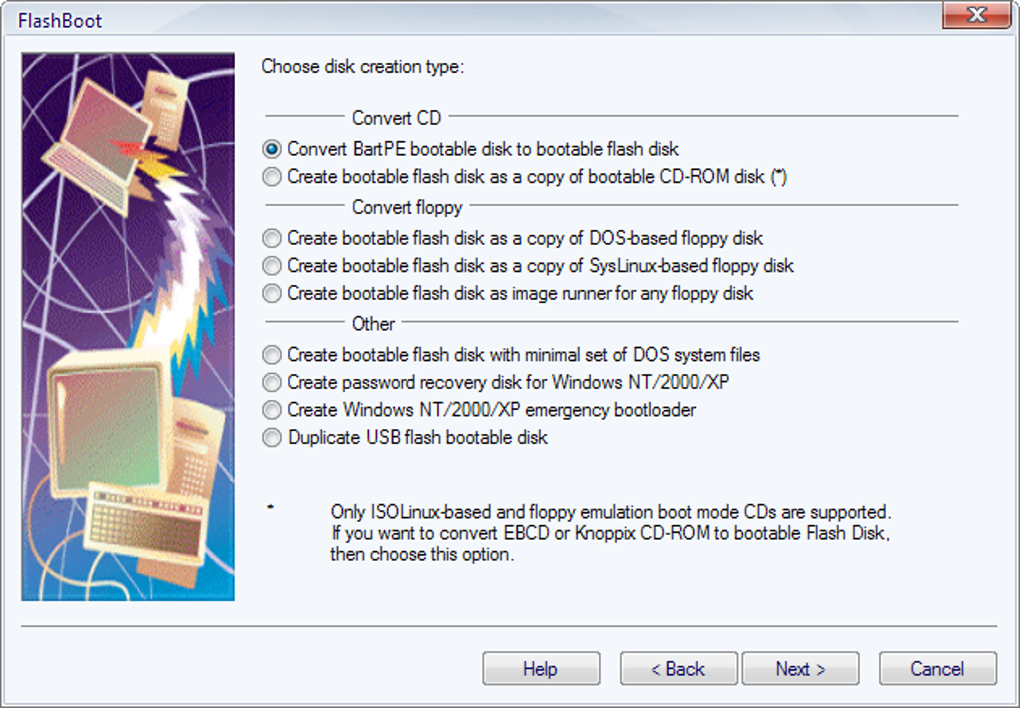Select copy of DOS-based floppy disk option

coord(513,238)
